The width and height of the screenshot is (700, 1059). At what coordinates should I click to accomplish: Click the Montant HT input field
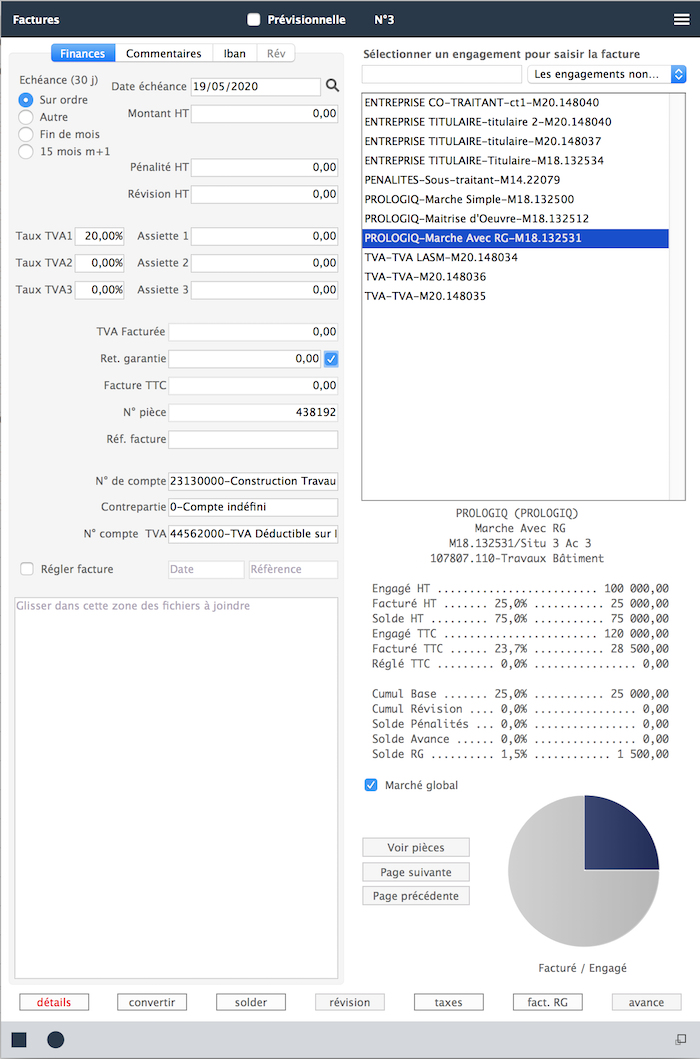(x=264, y=113)
